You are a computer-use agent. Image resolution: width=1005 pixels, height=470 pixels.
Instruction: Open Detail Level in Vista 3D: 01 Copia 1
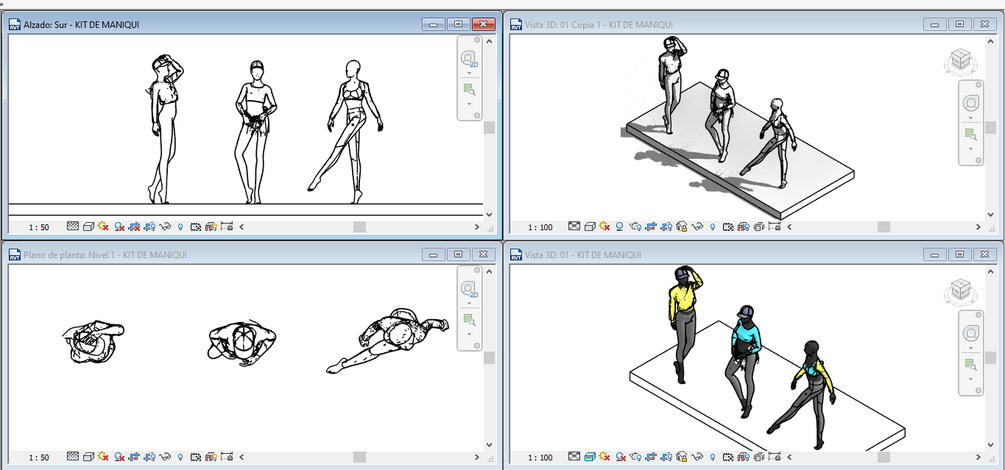574,226
